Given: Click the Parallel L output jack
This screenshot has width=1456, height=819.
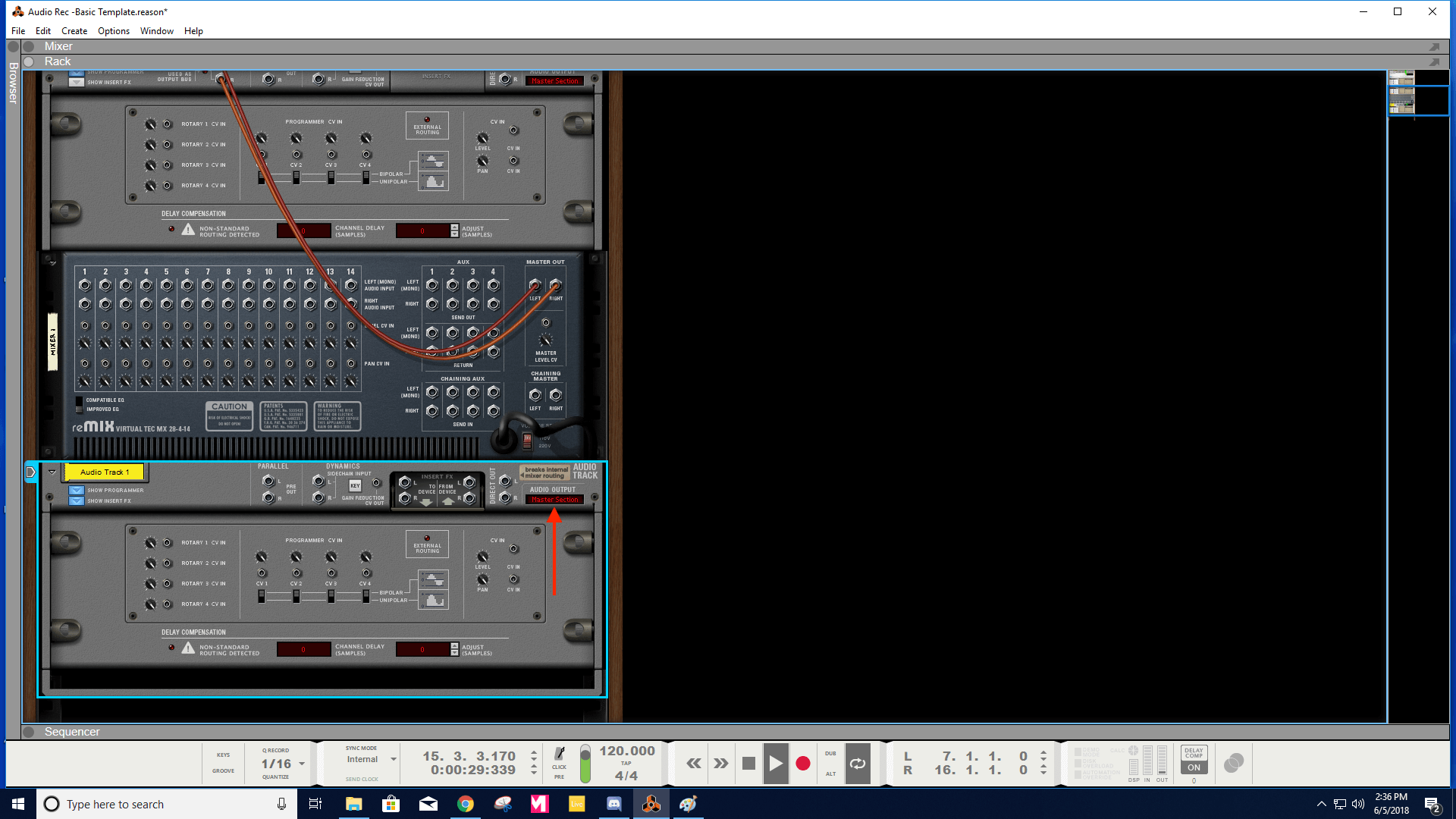Looking at the screenshot, I should tap(268, 481).
